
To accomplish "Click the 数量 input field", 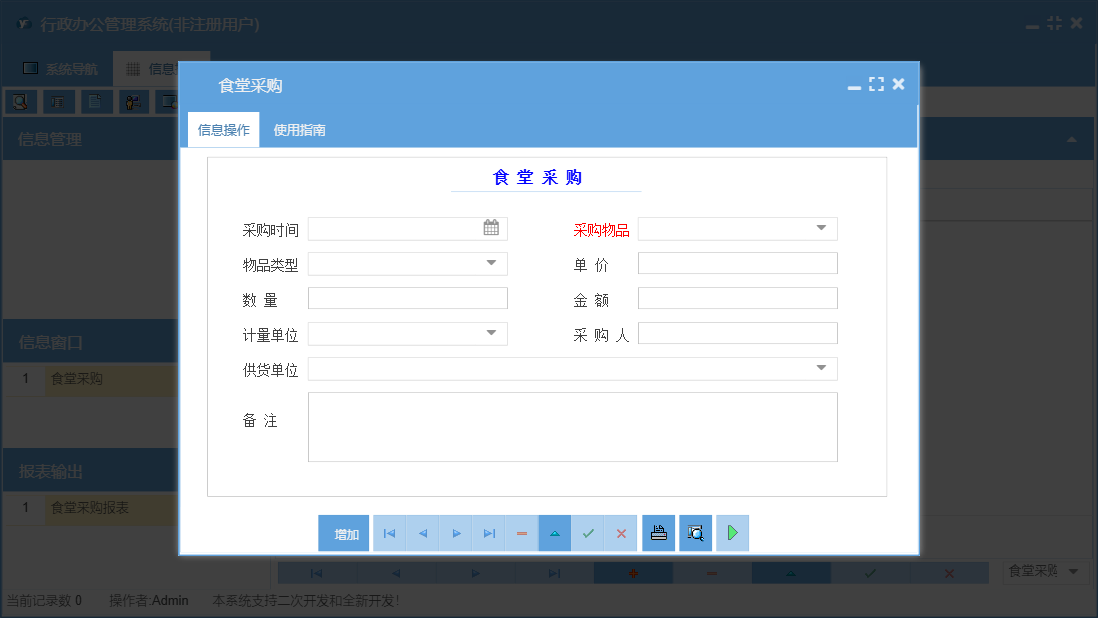I will 408,298.
